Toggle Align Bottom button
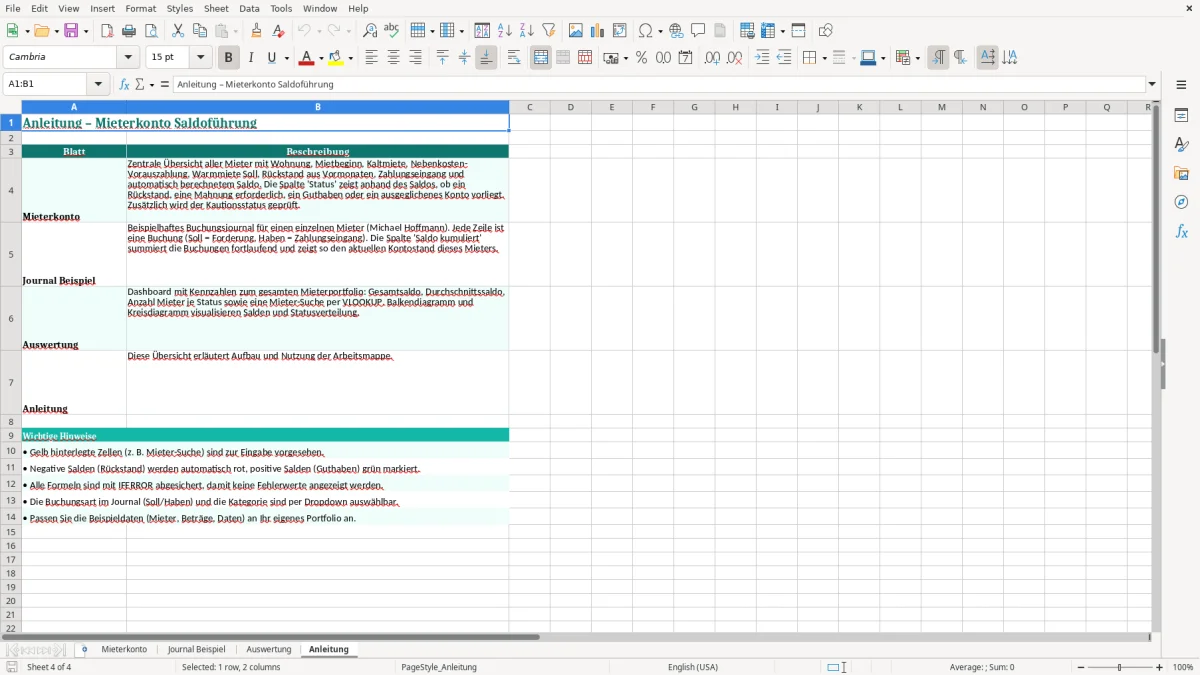 click(x=486, y=58)
